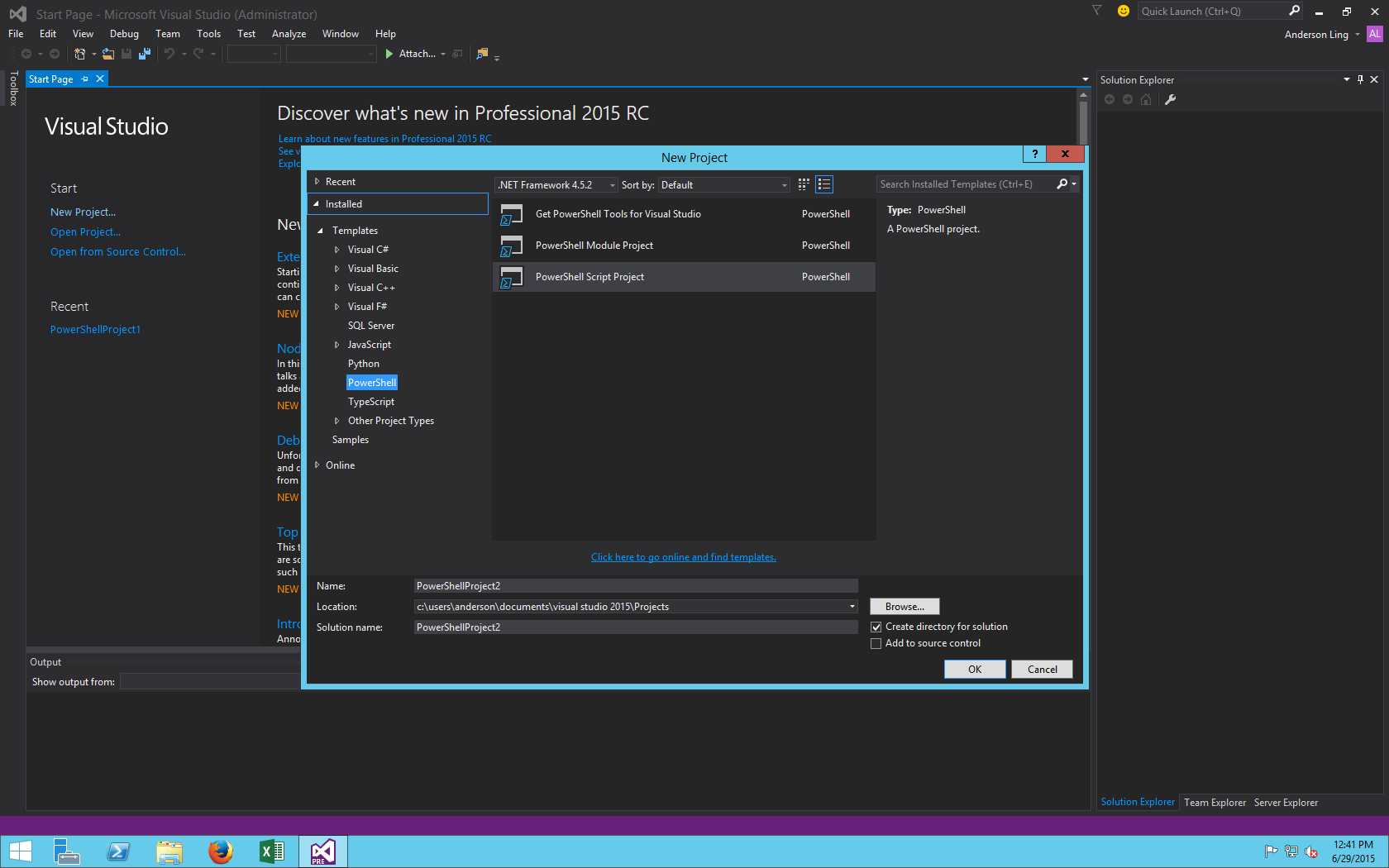Screen dimensions: 1389x868
Task: Click the feedback smiley icon
Action: click(x=1123, y=11)
